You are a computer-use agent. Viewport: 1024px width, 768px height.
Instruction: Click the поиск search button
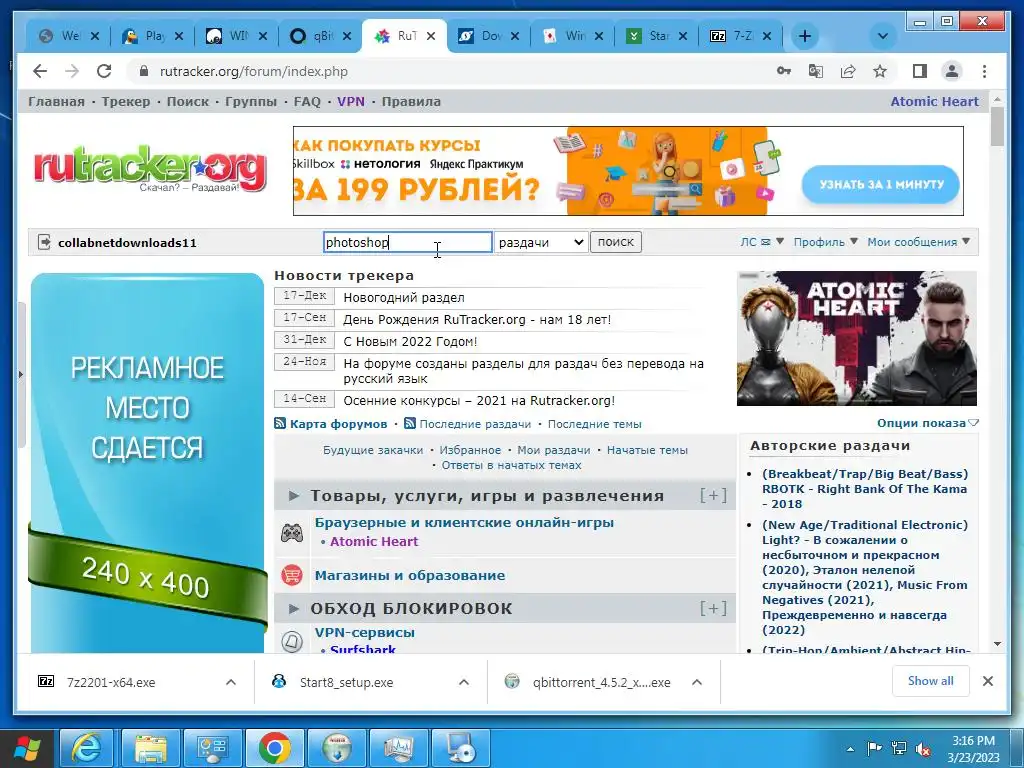[x=616, y=242]
